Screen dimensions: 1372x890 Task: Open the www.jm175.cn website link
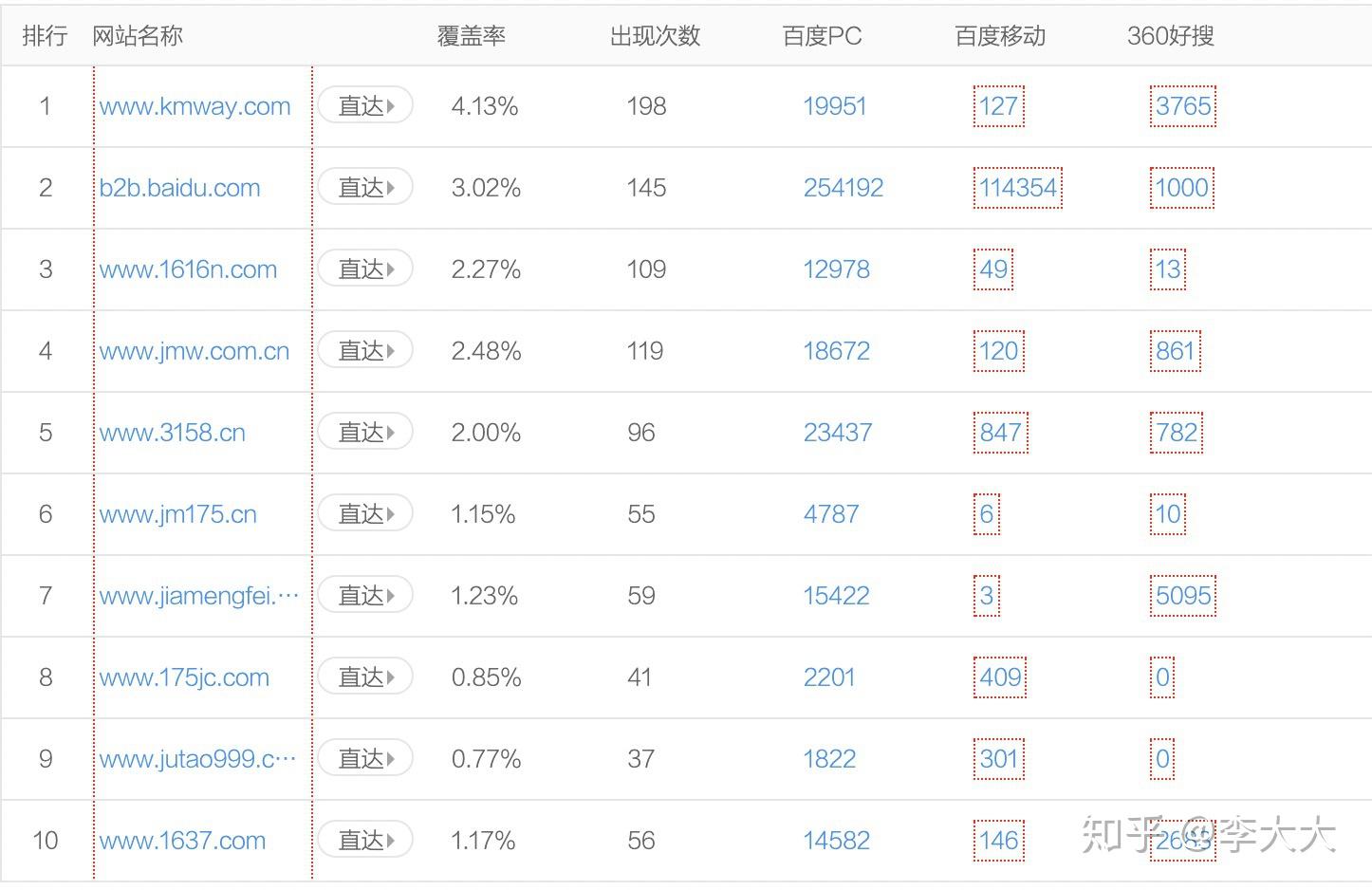coord(177,514)
